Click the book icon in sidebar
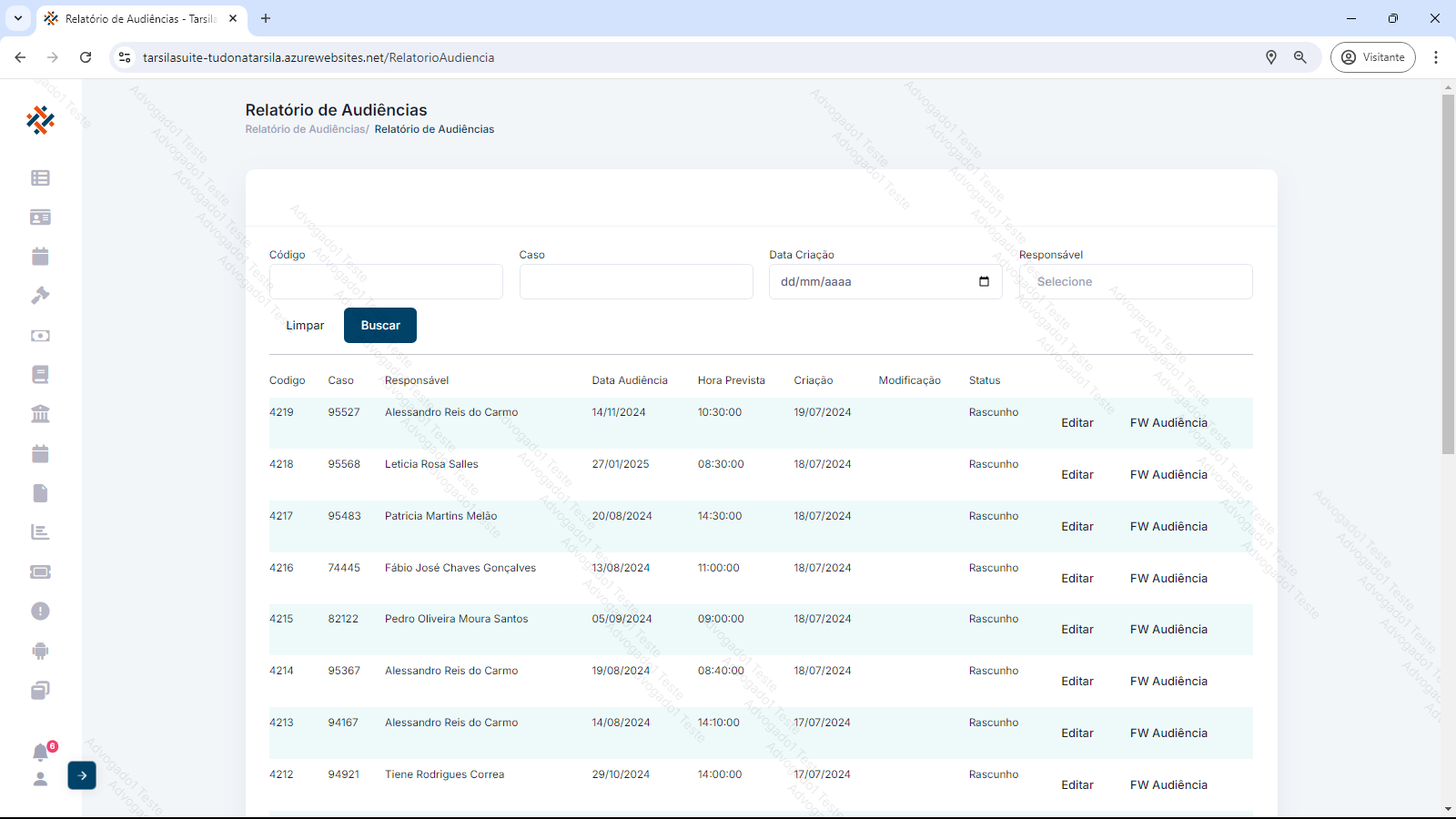The image size is (1456, 819). (x=40, y=375)
